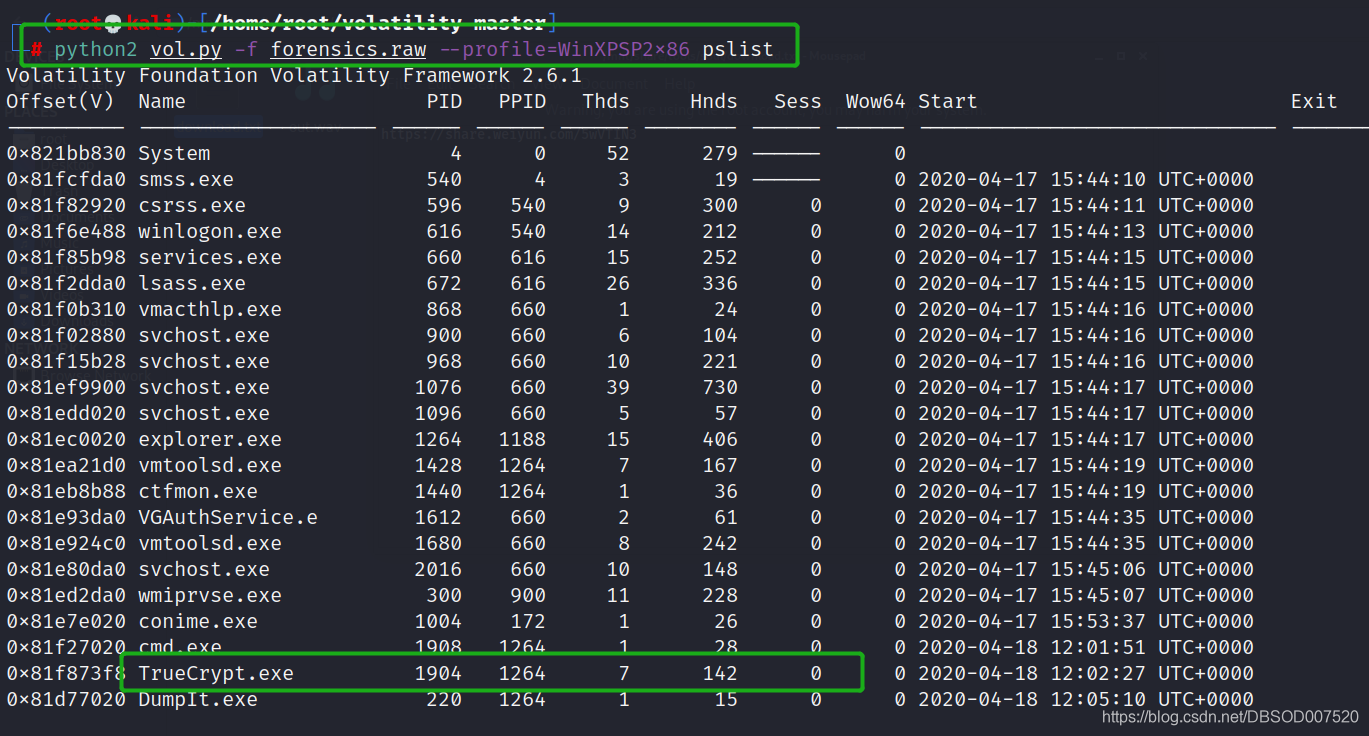Click the Volatility Framework 2.6.1 banner line
Image resolution: width=1369 pixels, height=736 pixels.
tap(294, 75)
